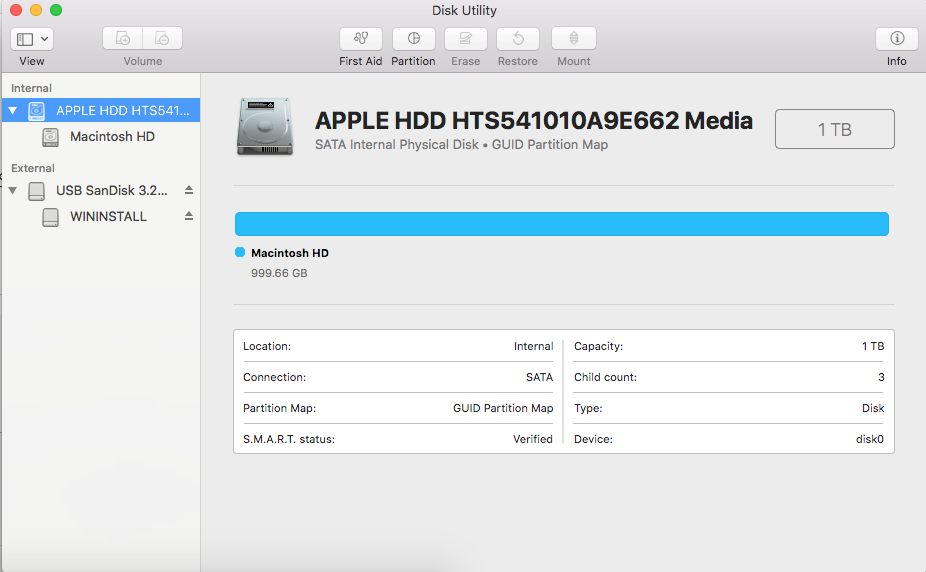Click the disk title APPLE HDD HTS541010A9E662 Media
The width and height of the screenshot is (926, 572).
534,120
